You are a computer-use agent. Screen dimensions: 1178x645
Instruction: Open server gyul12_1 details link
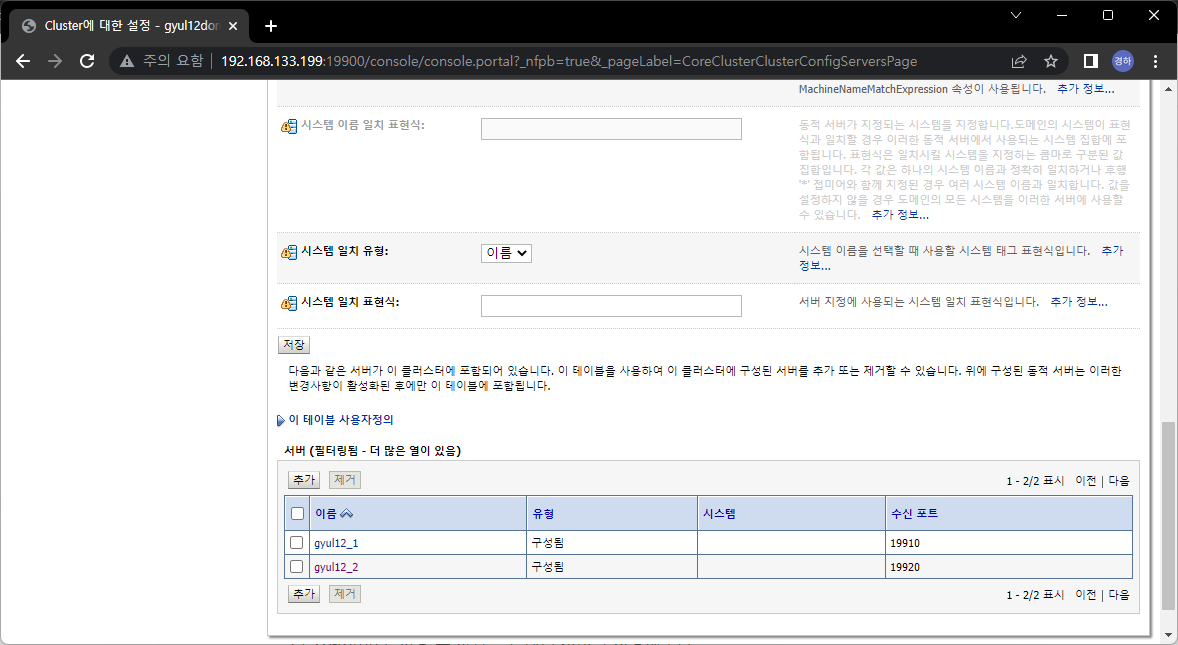pyautogui.click(x=333, y=542)
